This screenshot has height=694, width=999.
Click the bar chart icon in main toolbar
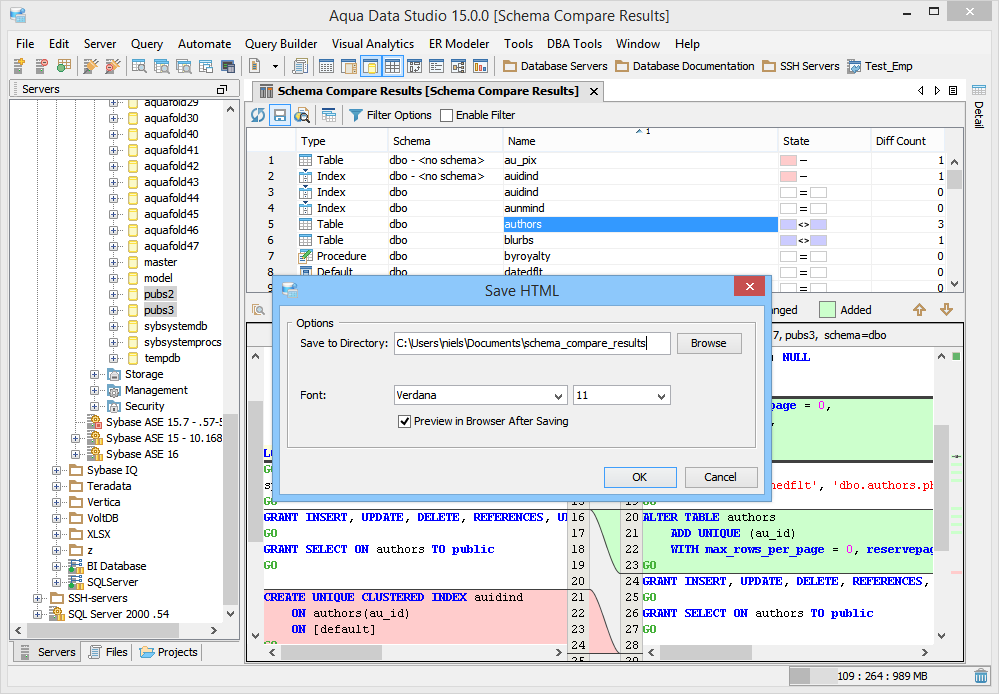(480, 66)
